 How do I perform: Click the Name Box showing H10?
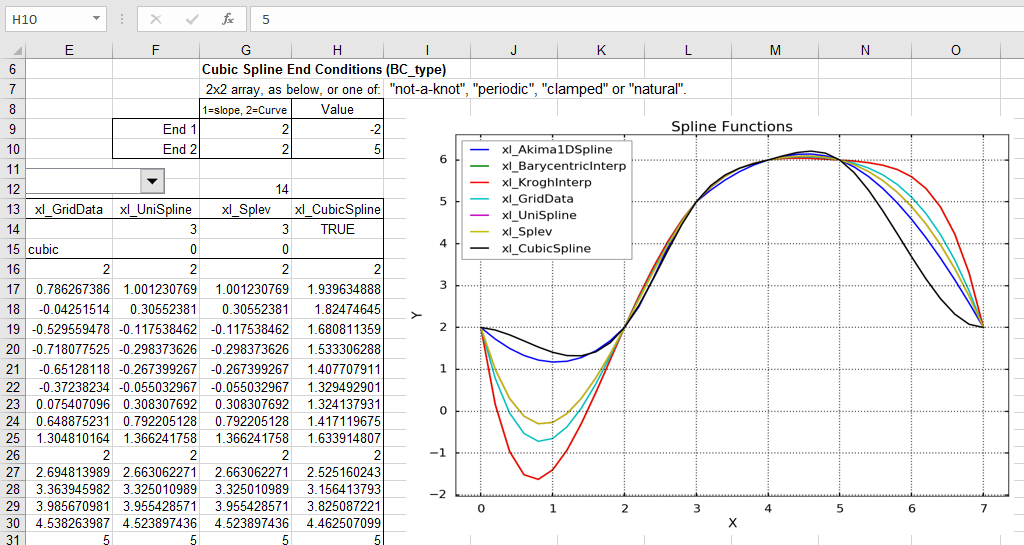pyautogui.click(x=48, y=19)
